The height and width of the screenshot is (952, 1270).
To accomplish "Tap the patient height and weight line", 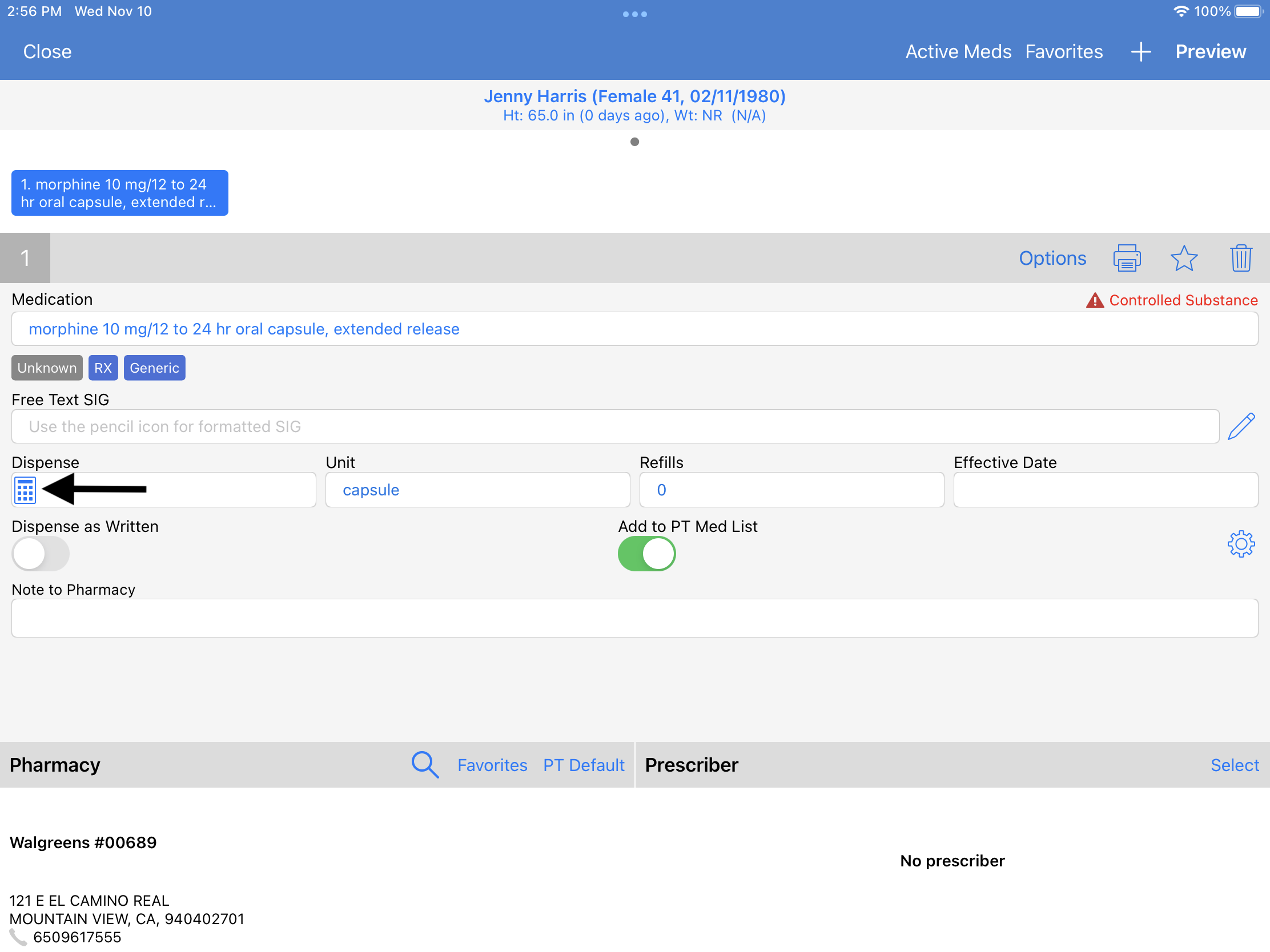I will [634, 115].
